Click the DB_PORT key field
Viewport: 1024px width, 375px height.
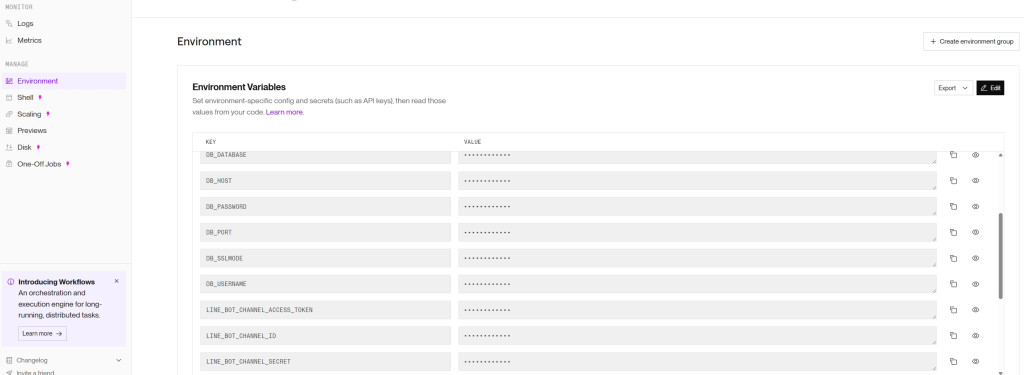click(x=325, y=233)
